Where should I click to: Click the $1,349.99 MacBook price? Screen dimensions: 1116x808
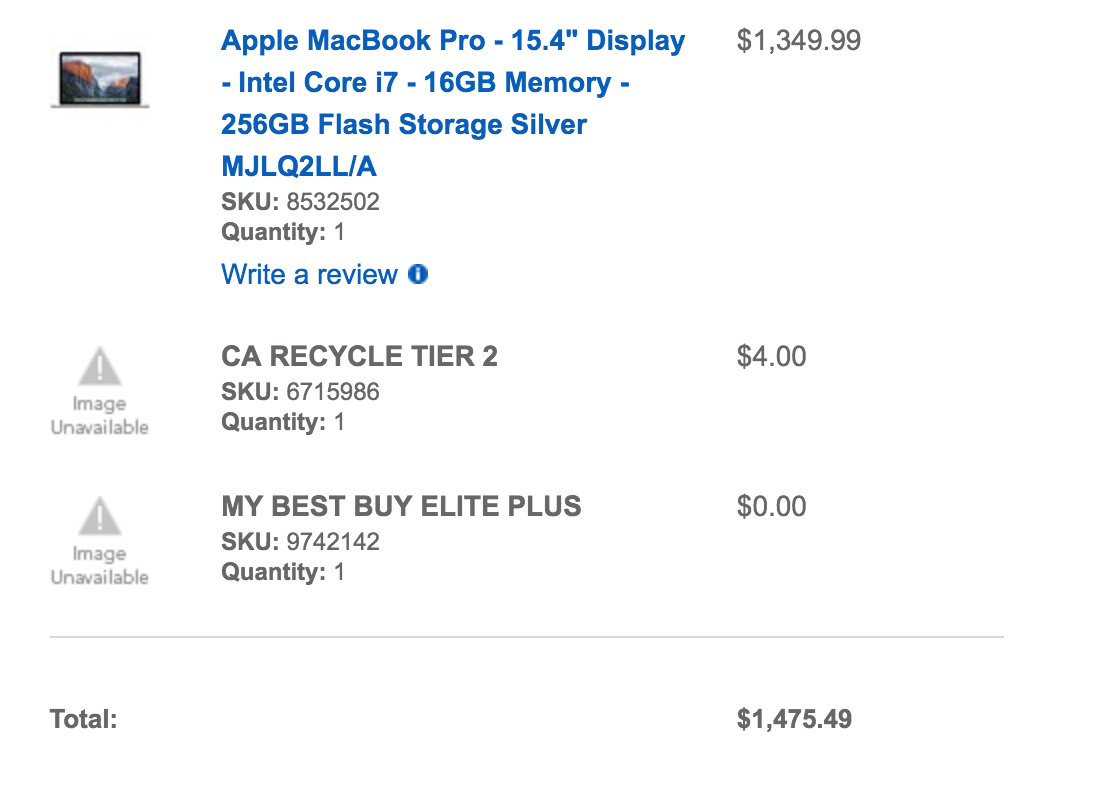799,41
